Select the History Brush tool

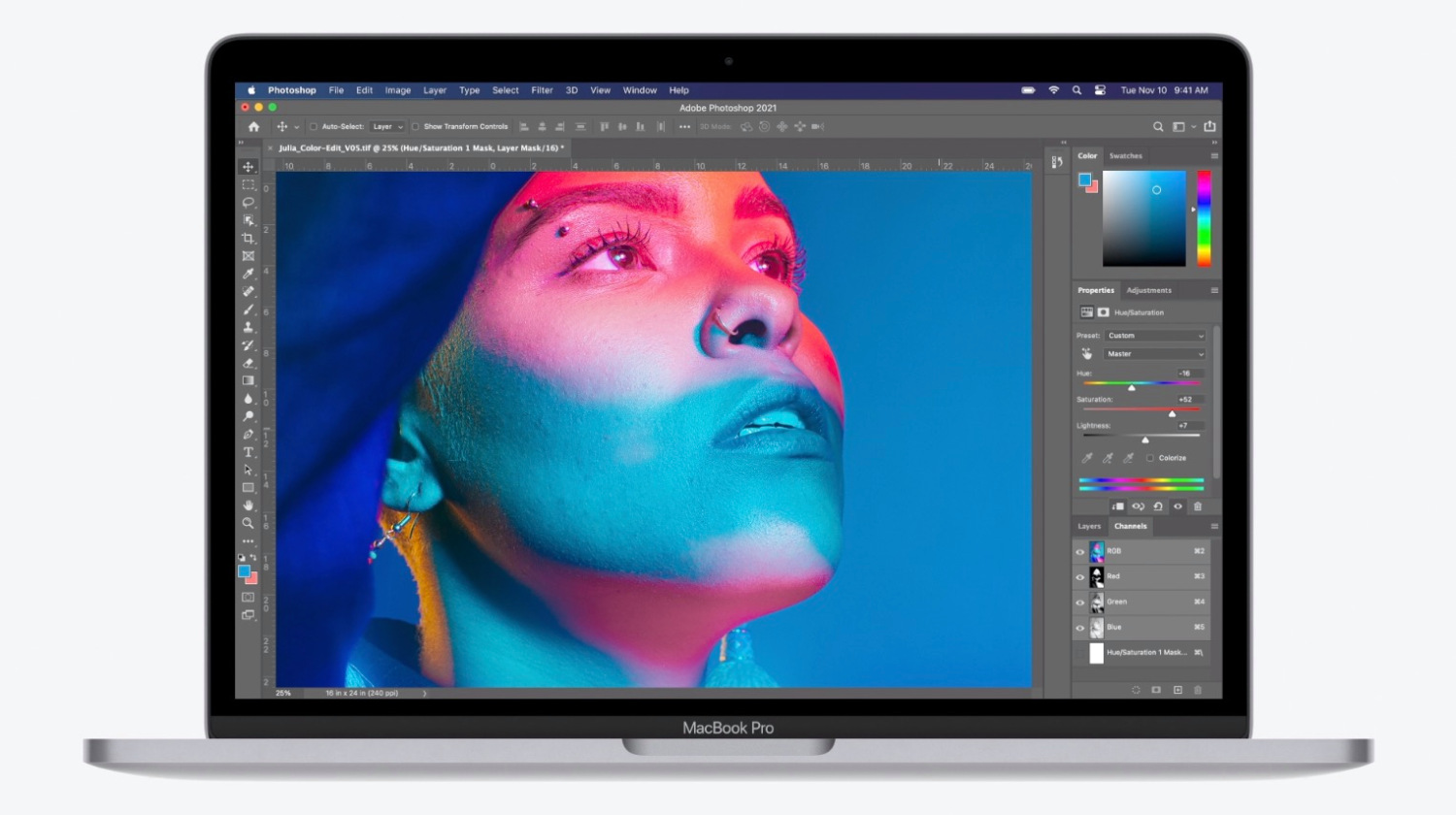pos(248,344)
